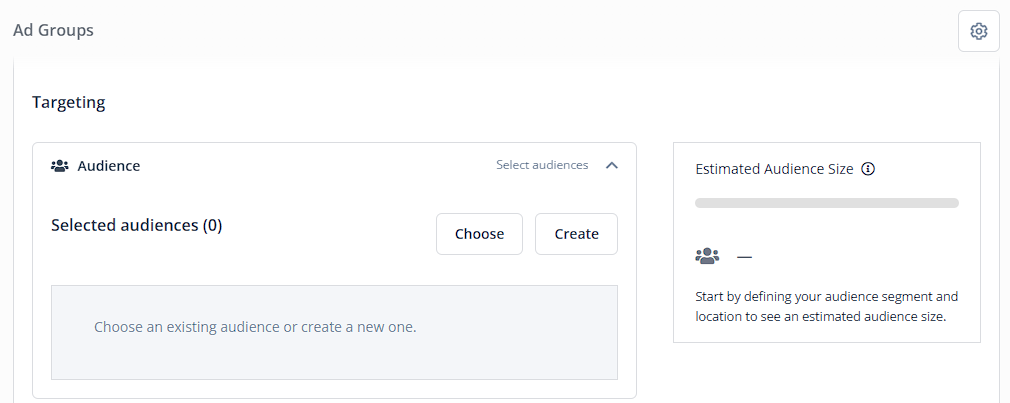Click the dash audience size value

pyautogui.click(x=745, y=257)
